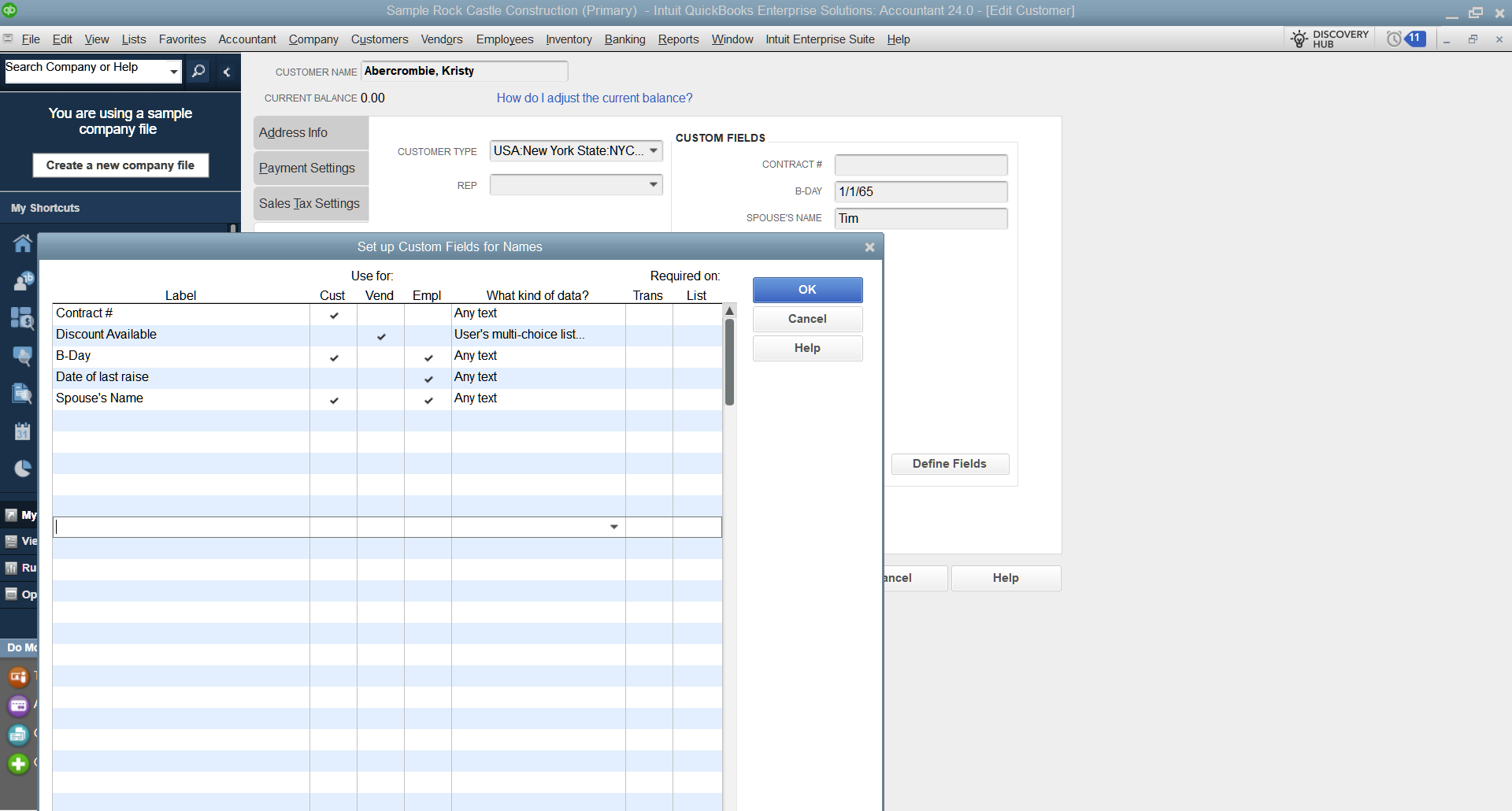Toggle Vend checkbox for Discount Available

pos(381,335)
